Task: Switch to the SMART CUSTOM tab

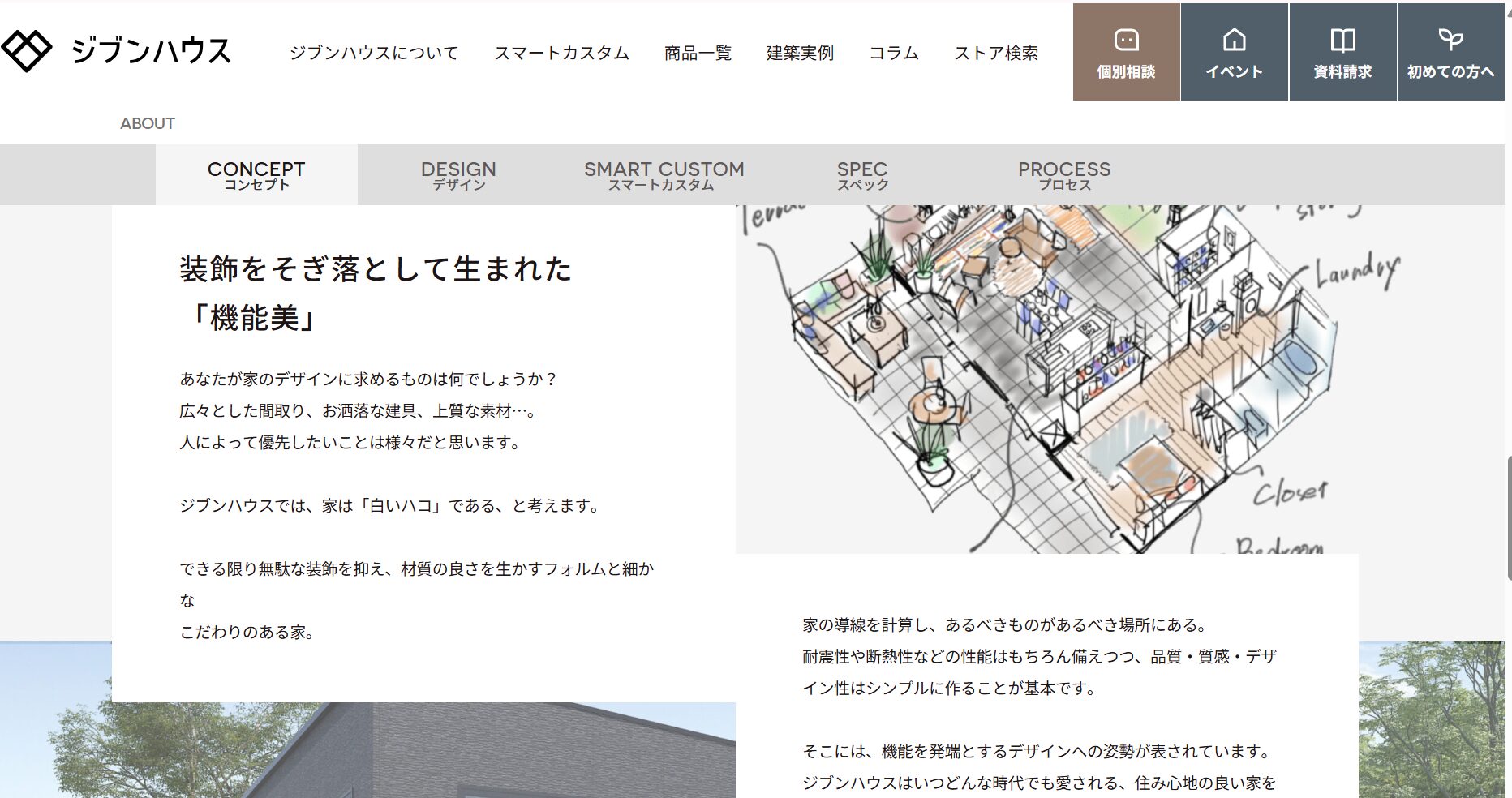Action: pyautogui.click(x=664, y=174)
